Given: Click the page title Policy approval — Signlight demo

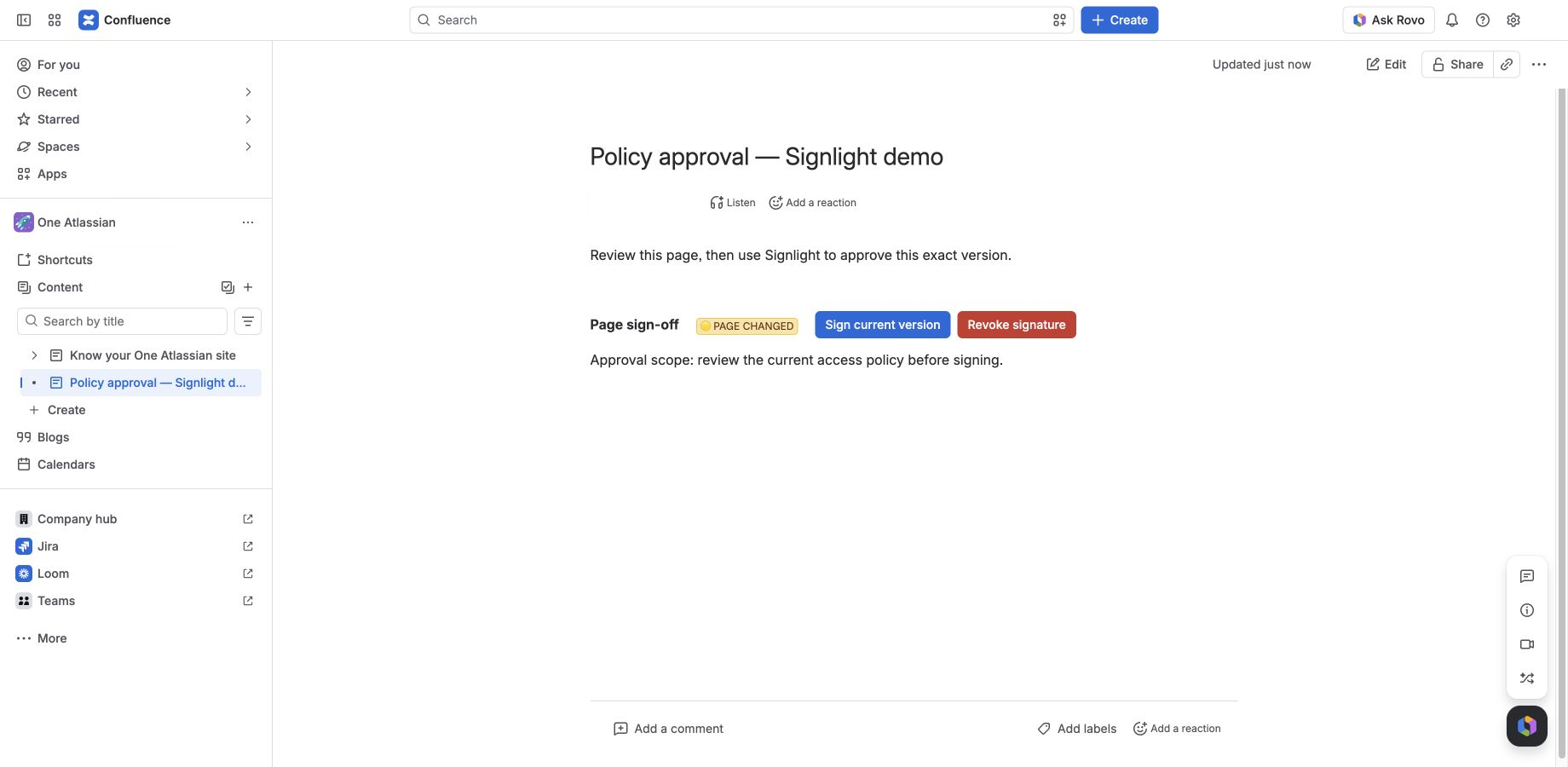Looking at the screenshot, I should pyautogui.click(x=766, y=157).
